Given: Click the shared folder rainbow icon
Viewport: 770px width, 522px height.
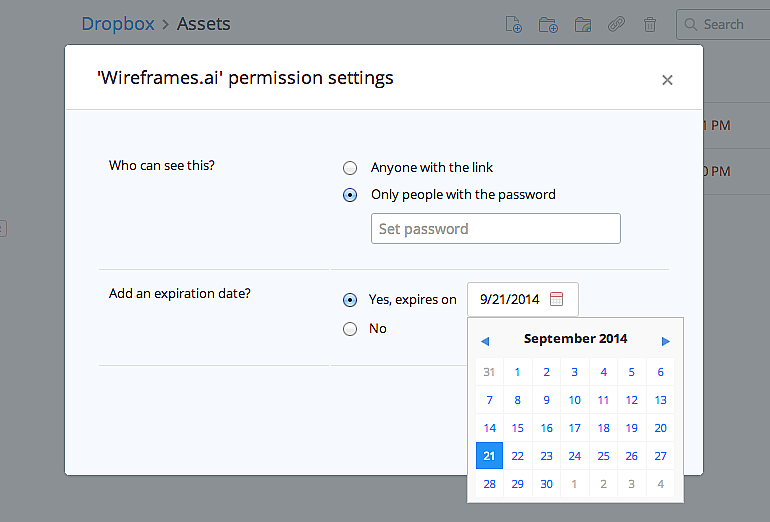Looking at the screenshot, I should [x=583, y=25].
